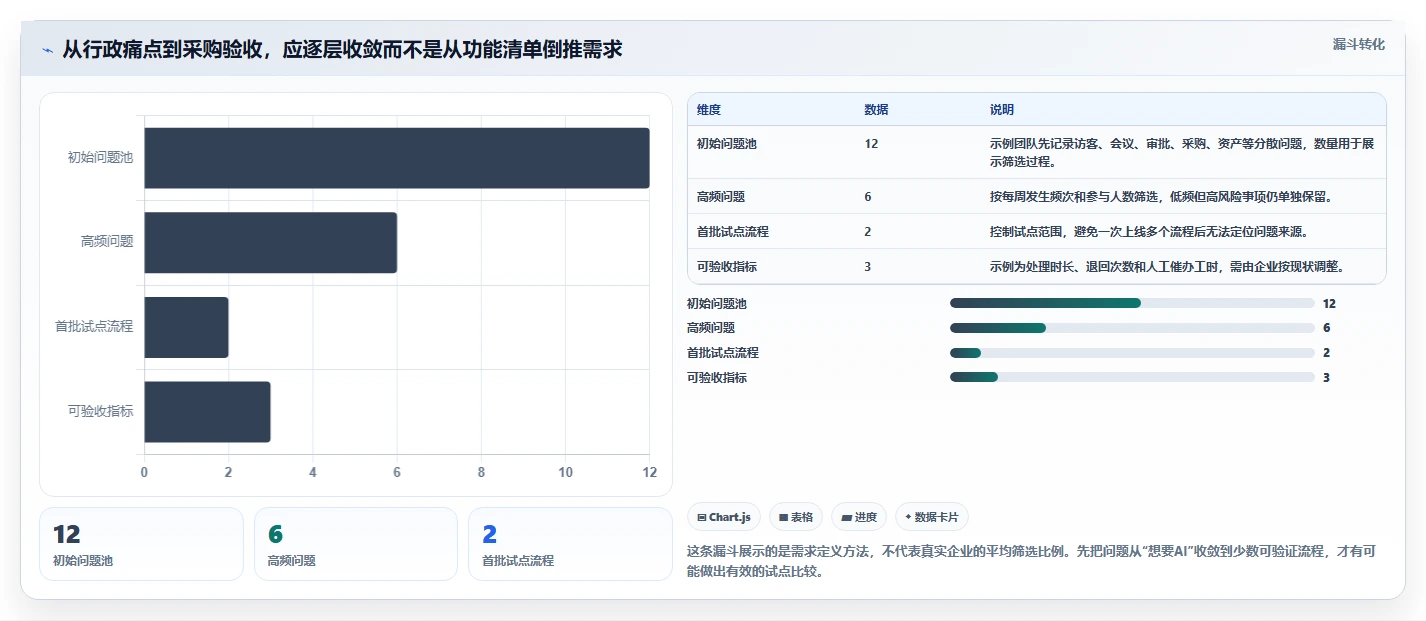
Task: Click the 可验收指标 progress bar
Action: (x=1132, y=377)
